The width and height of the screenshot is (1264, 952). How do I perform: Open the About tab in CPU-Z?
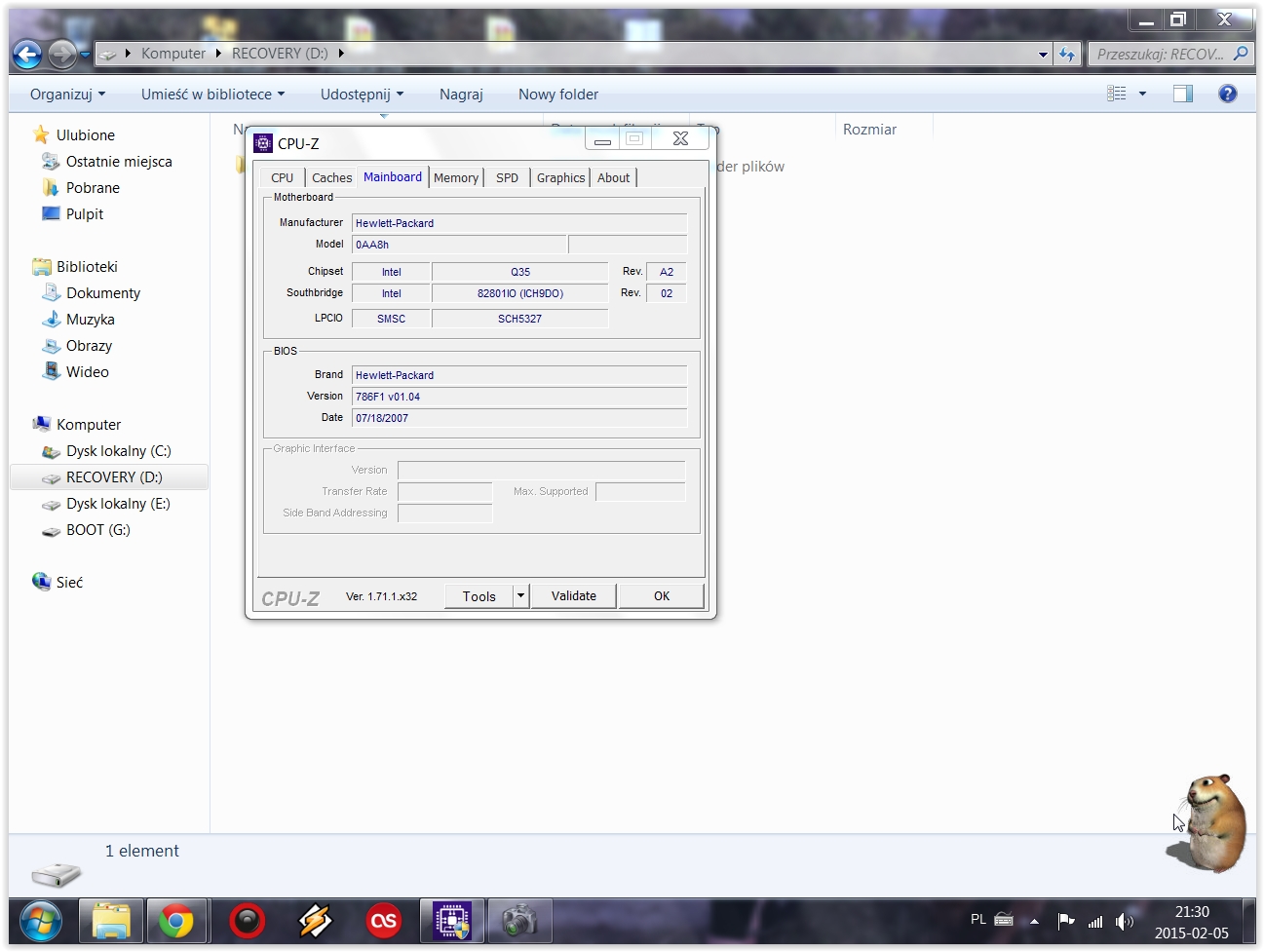[x=614, y=177]
